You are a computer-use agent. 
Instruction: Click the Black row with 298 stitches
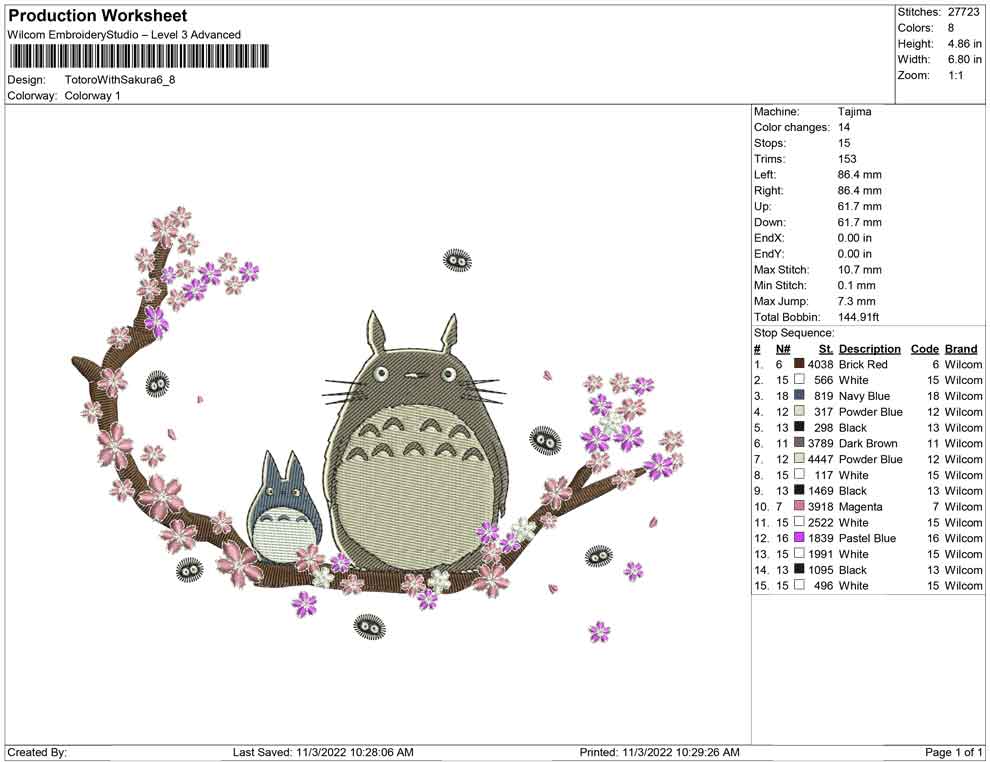868,427
